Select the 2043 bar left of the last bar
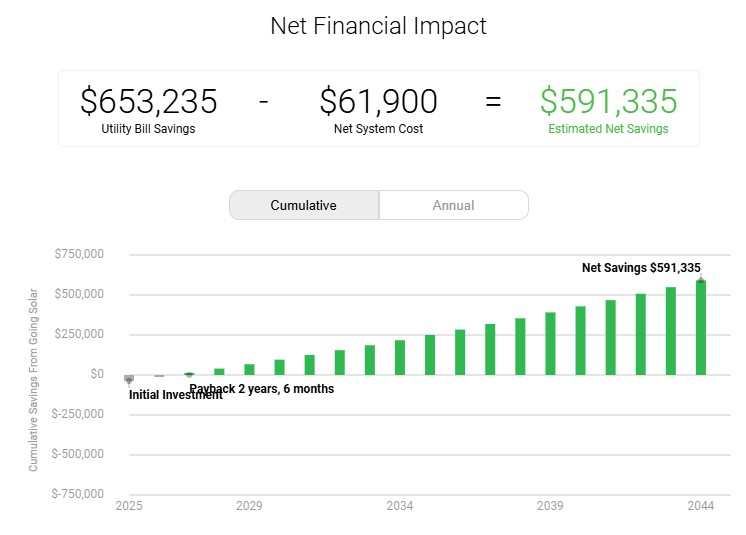This screenshot has width=746, height=535. (671, 331)
